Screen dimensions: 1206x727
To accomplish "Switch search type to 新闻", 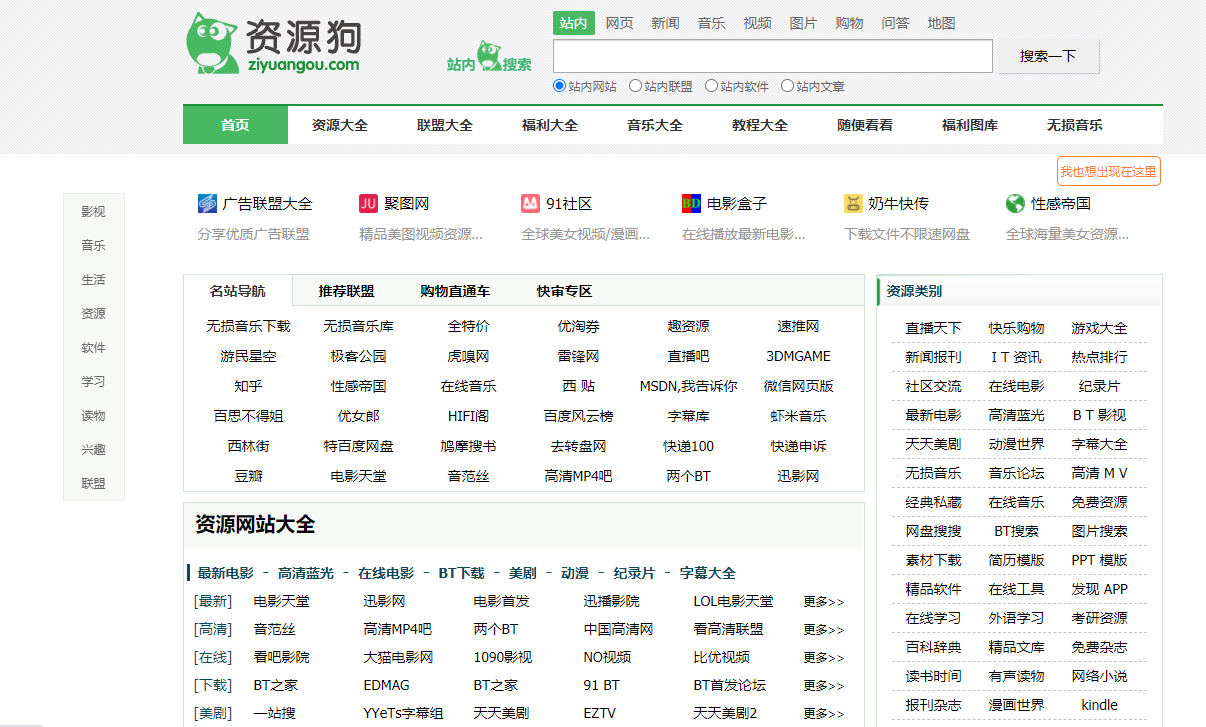I will 666,23.
